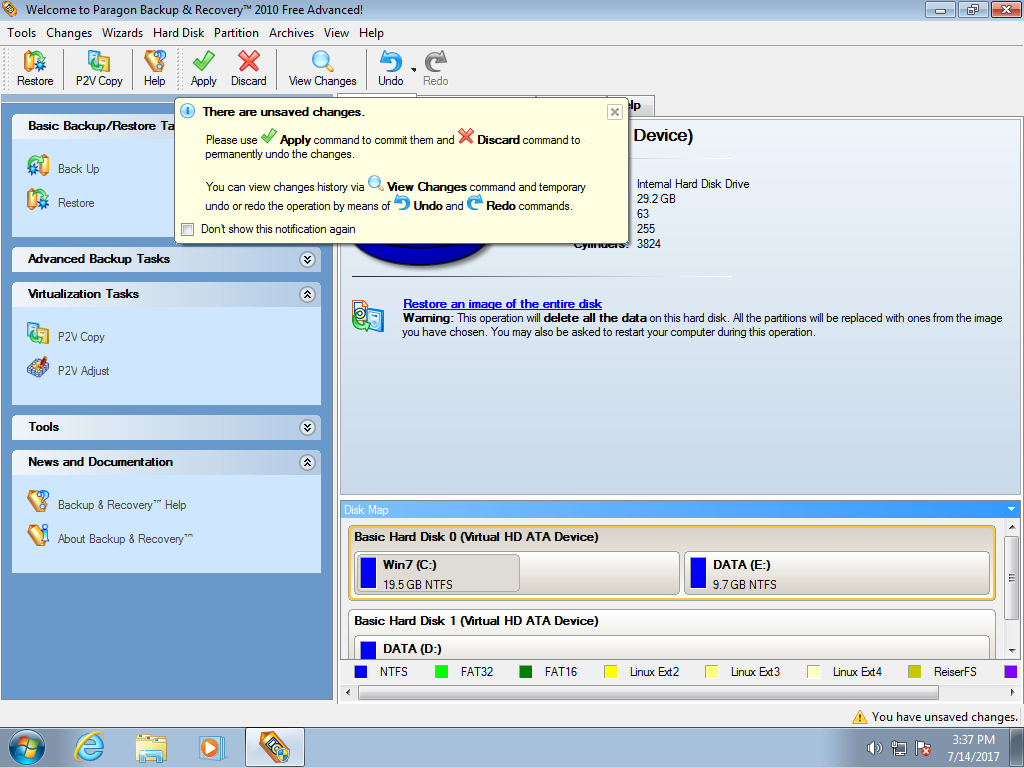
Task: Open the Undo history dropdown arrow
Action: (x=414, y=70)
